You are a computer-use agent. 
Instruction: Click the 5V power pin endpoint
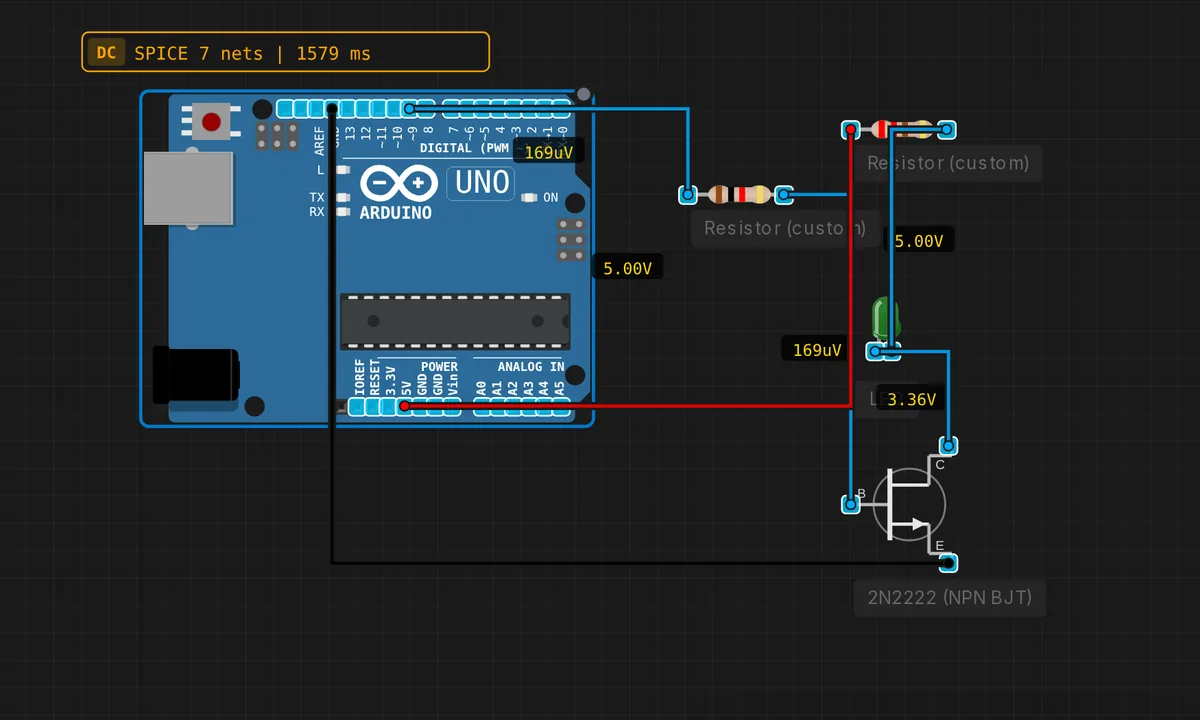coord(404,406)
